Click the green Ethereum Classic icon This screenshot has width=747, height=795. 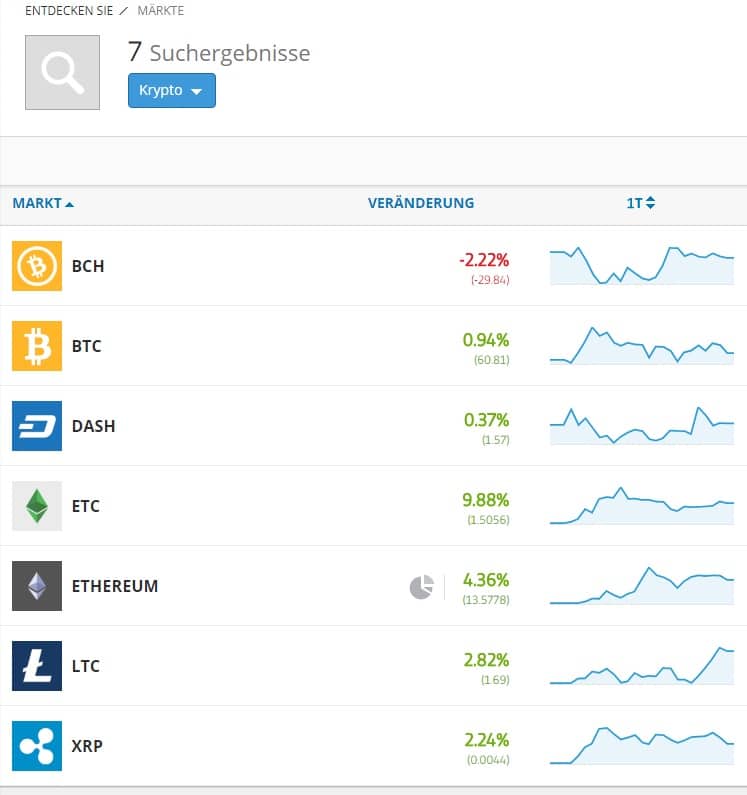point(37,506)
